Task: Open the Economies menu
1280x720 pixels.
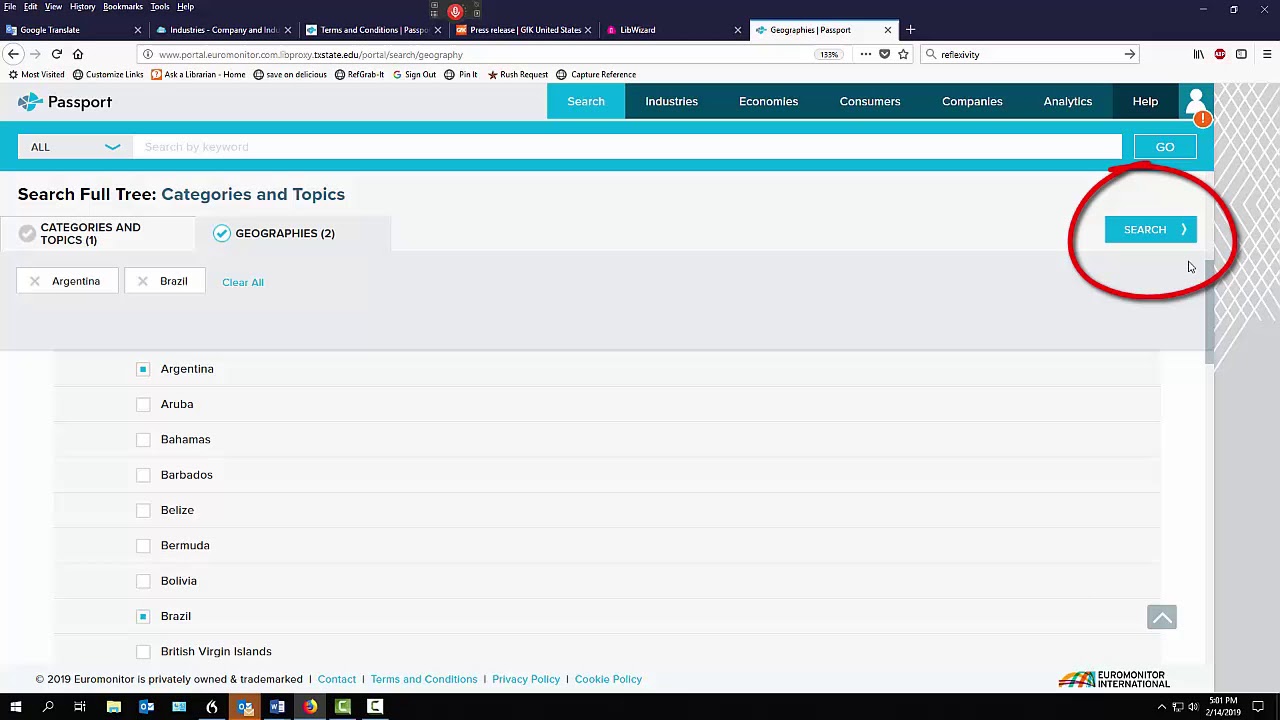Action: [768, 101]
